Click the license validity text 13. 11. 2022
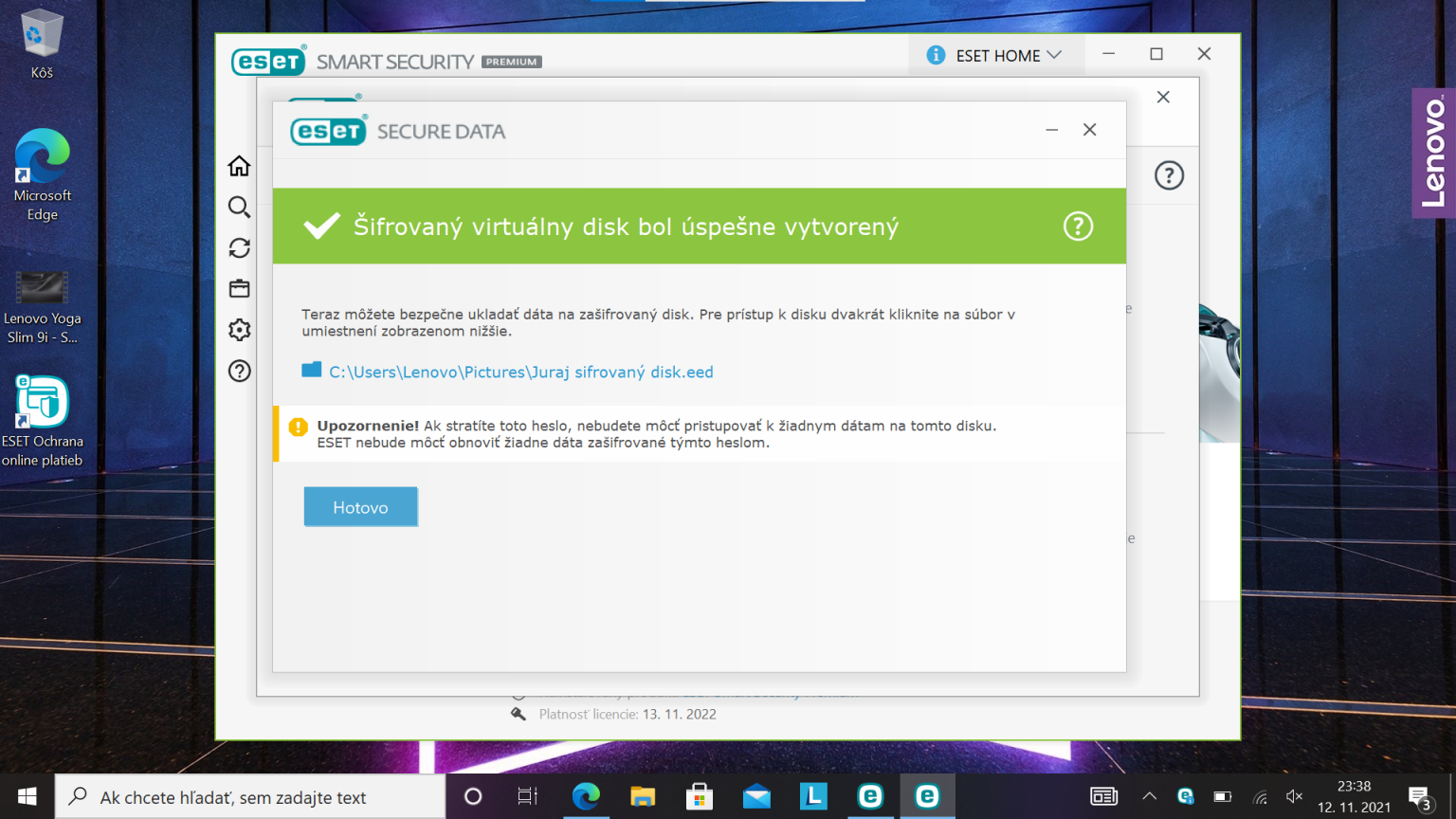1456x819 pixels. click(679, 714)
